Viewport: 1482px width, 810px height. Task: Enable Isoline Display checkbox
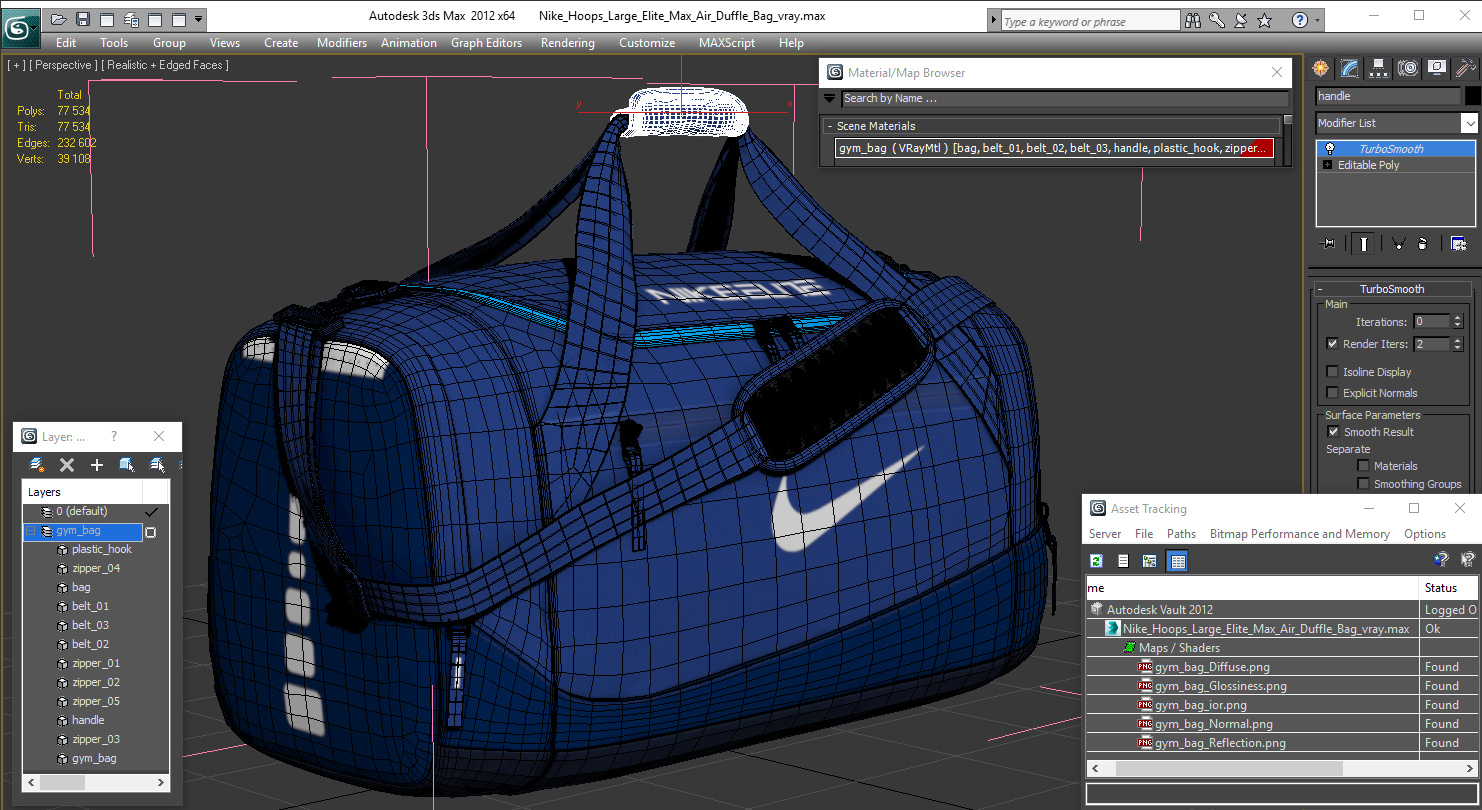coord(1332,372)
